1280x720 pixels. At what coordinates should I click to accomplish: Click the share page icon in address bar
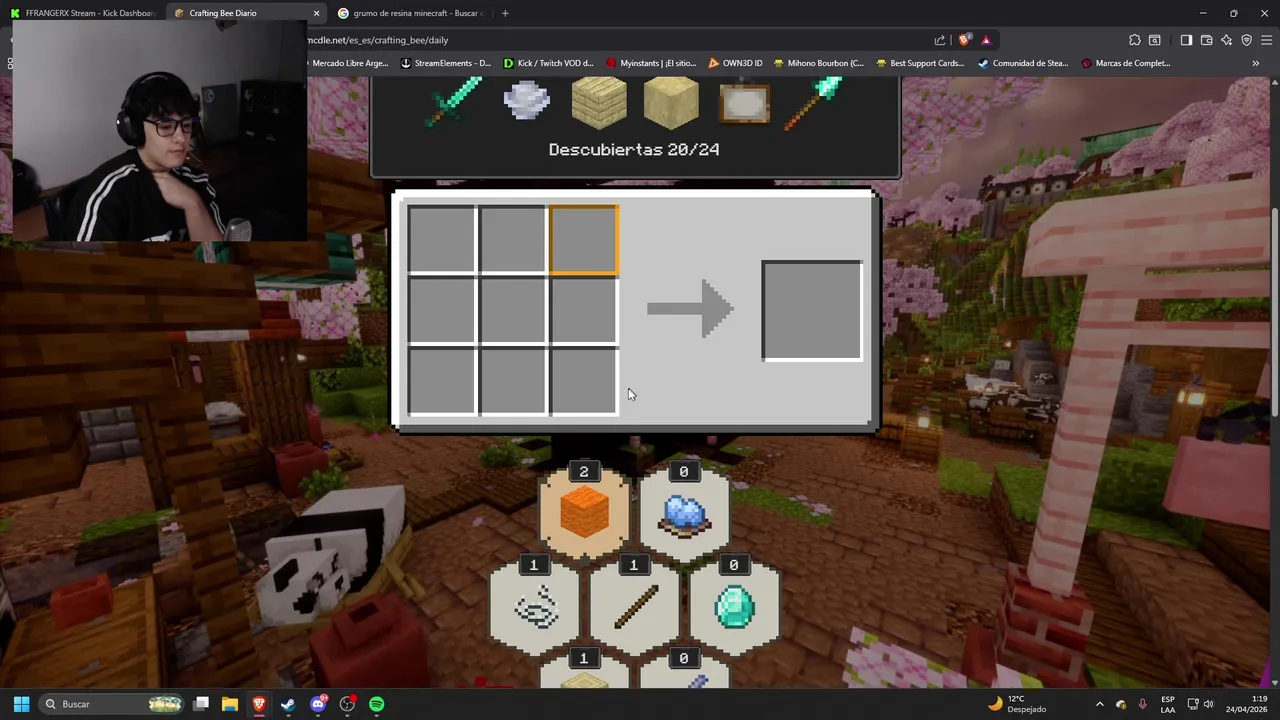(x=940, y=40)
